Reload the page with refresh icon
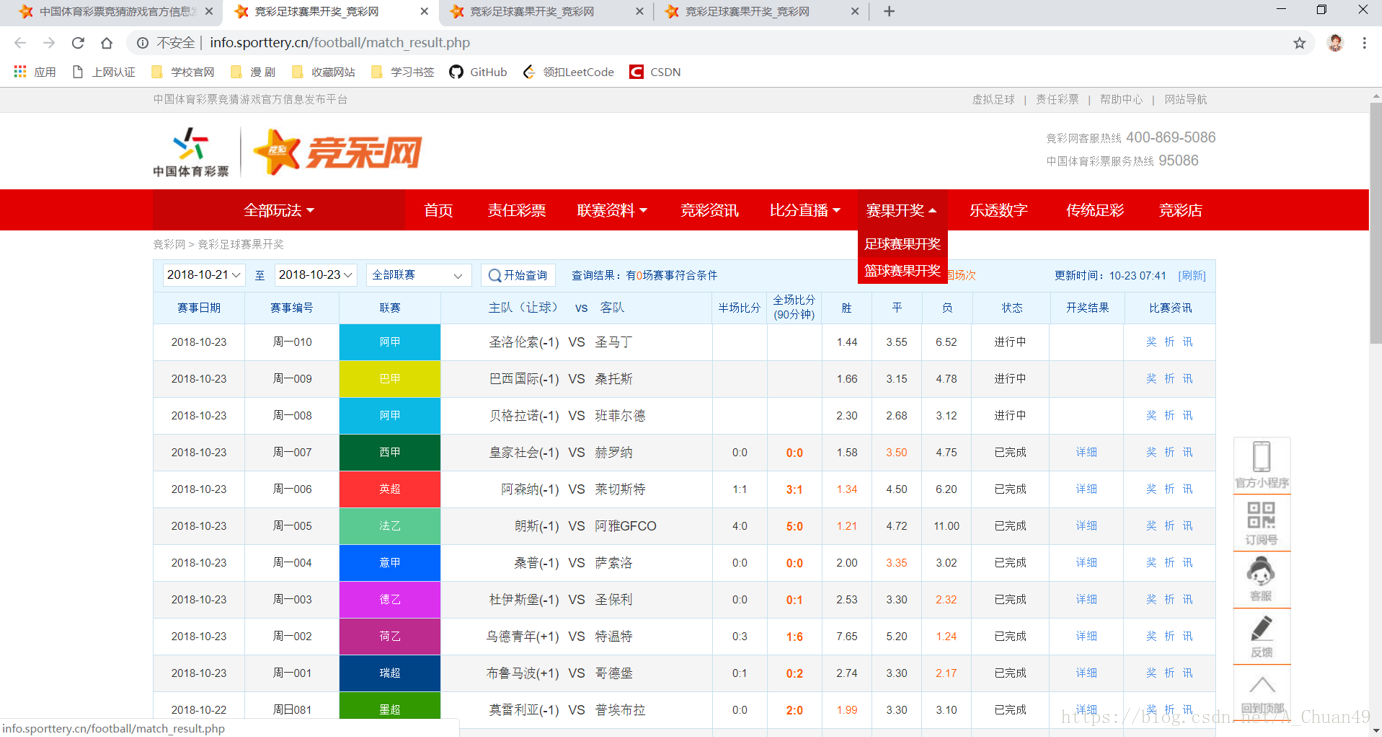The image size is (1382, 737). coord(78,43)
